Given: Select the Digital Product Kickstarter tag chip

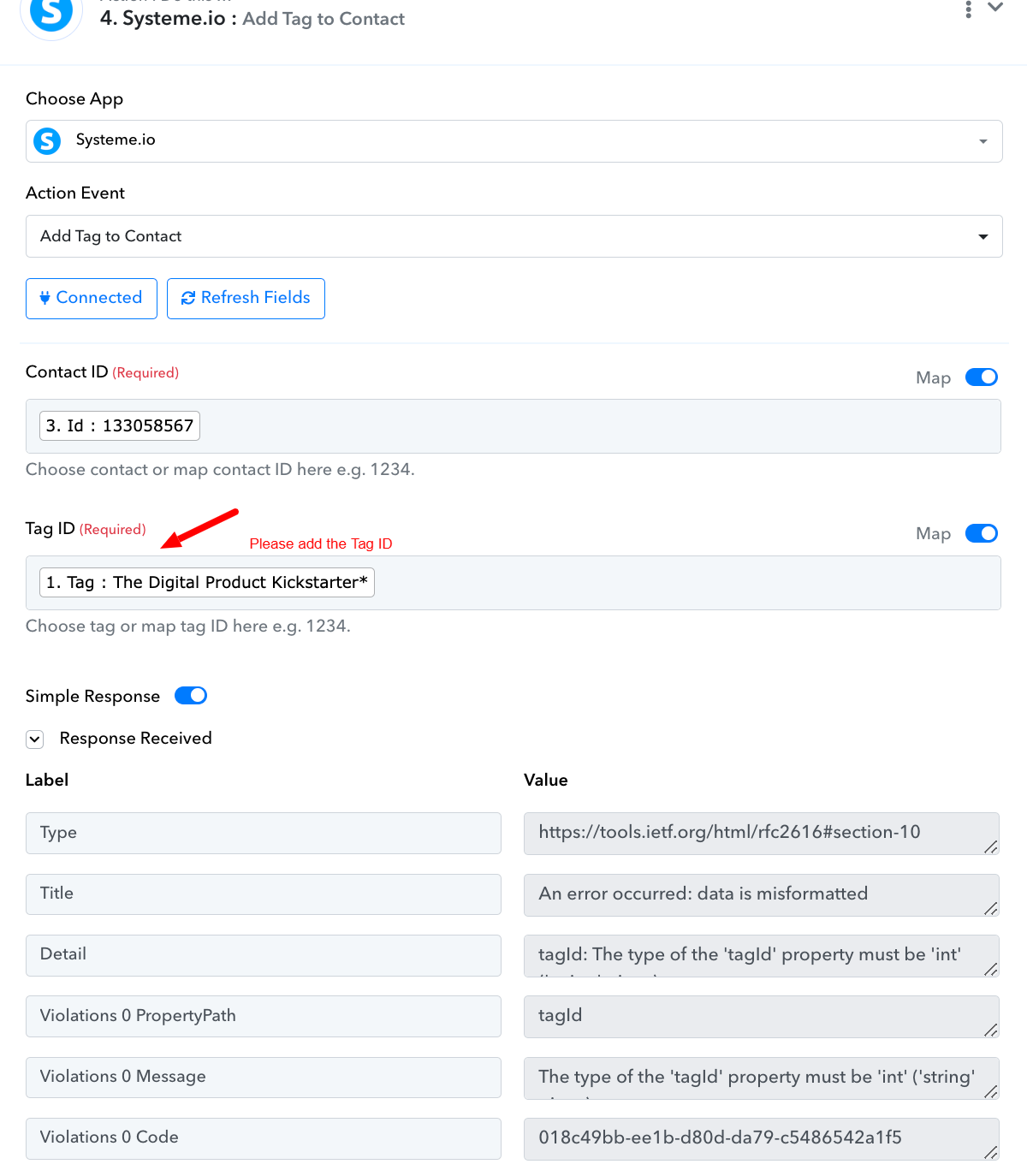Looking at the screenshot, I should 207,583.
